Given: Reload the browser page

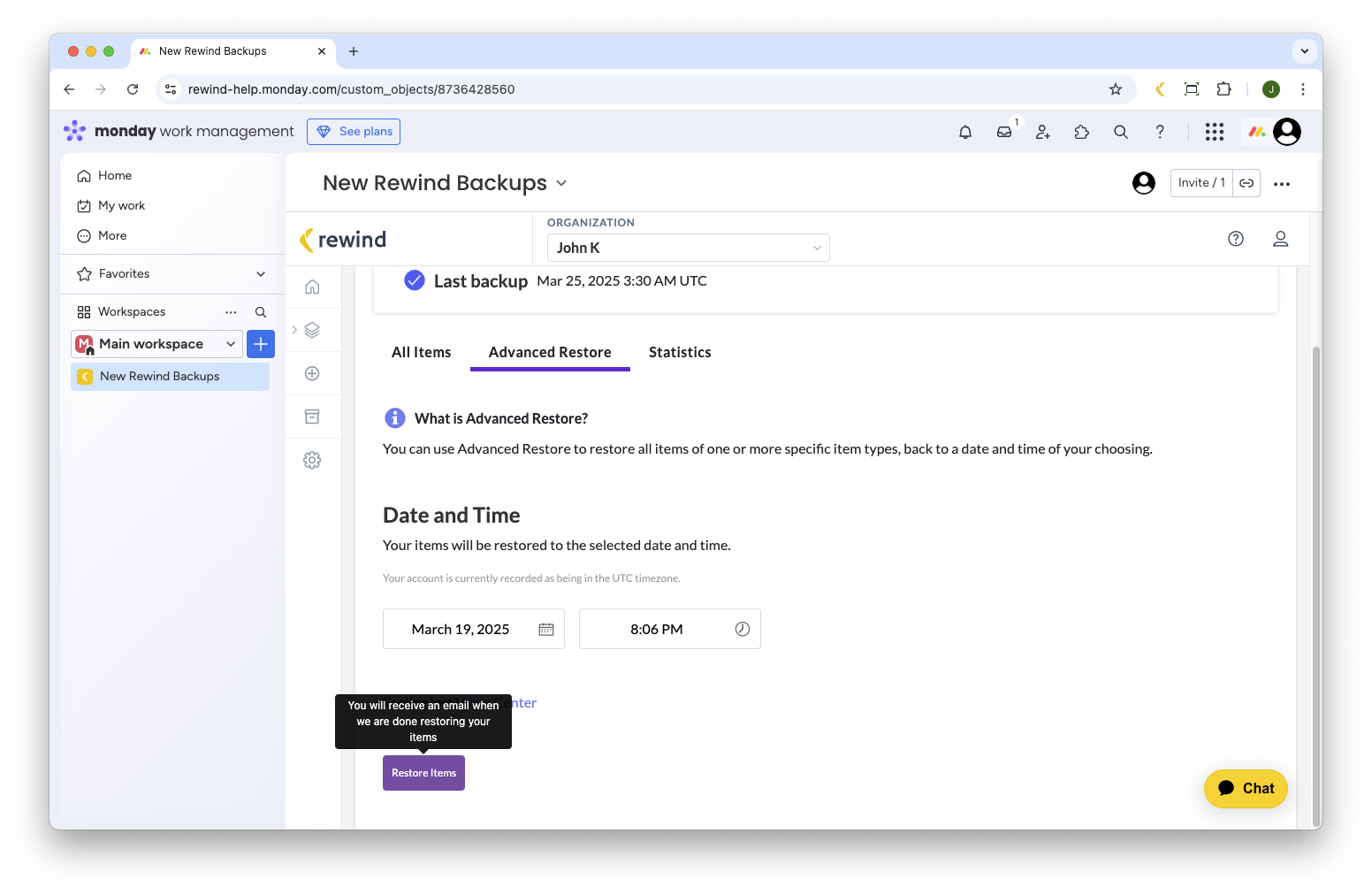Looking at the screenshot, I should (x=133, y=89).
